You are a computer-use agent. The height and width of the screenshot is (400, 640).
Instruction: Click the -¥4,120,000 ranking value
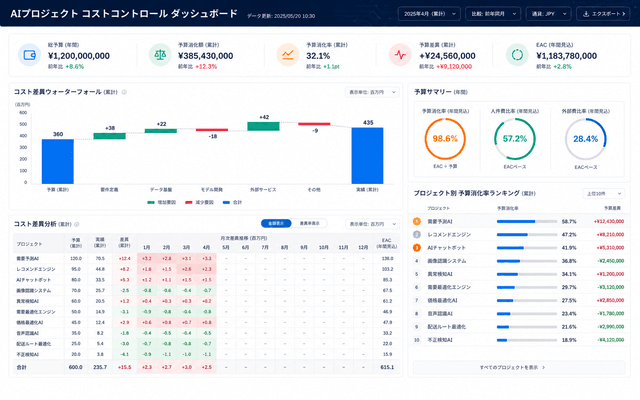(611, 340)
